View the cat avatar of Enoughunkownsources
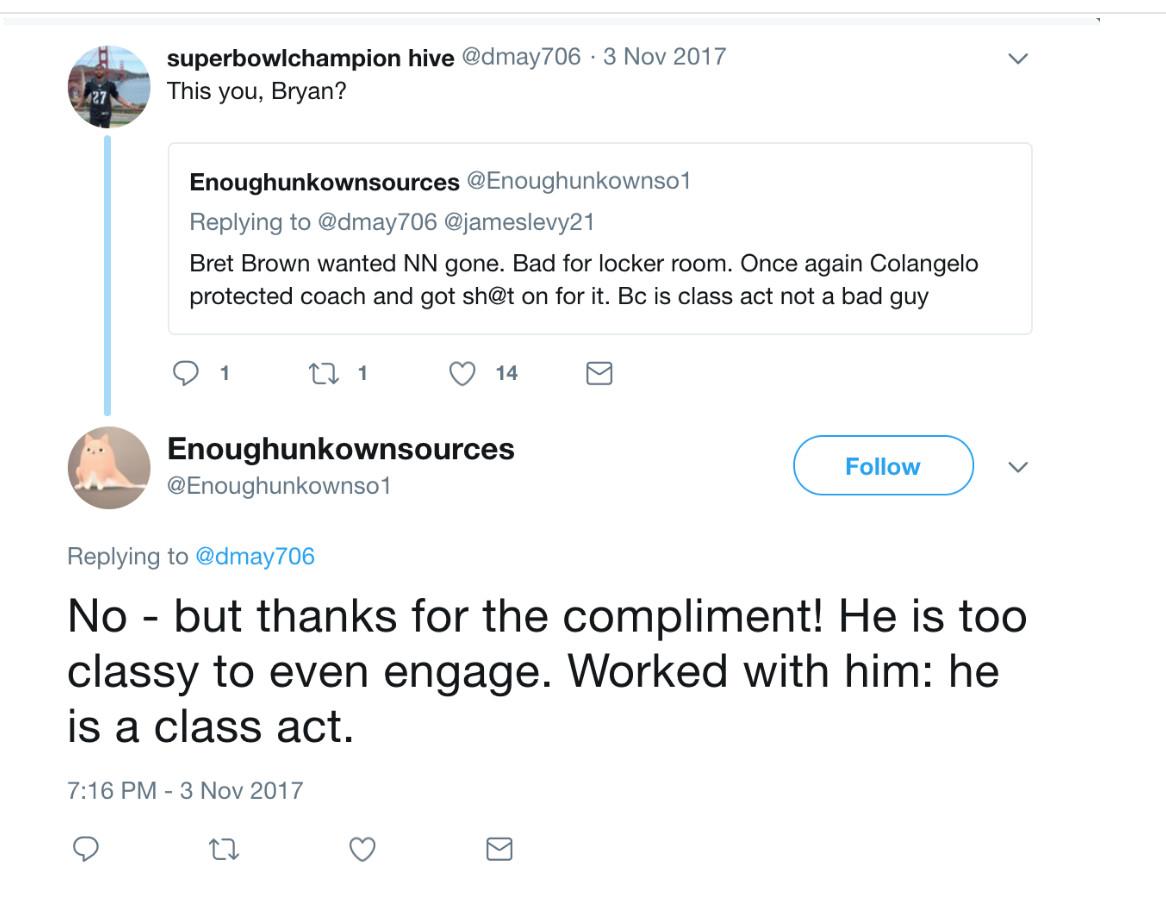 (109, 467)
